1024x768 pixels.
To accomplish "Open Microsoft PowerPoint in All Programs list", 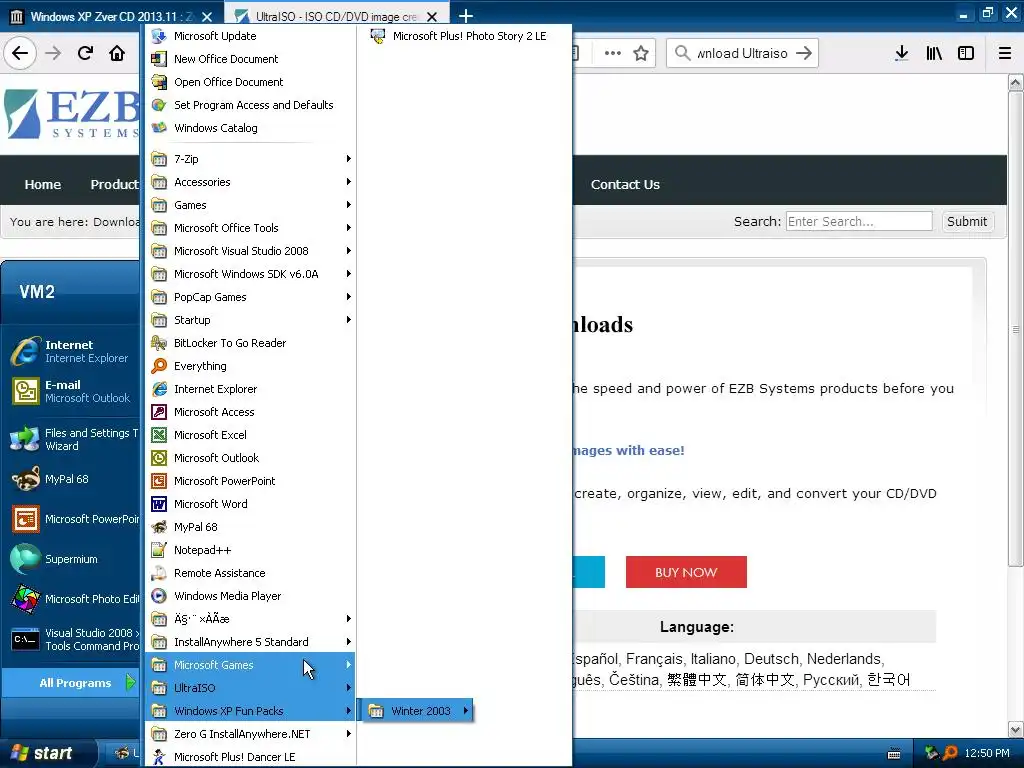I will point(250,481).
